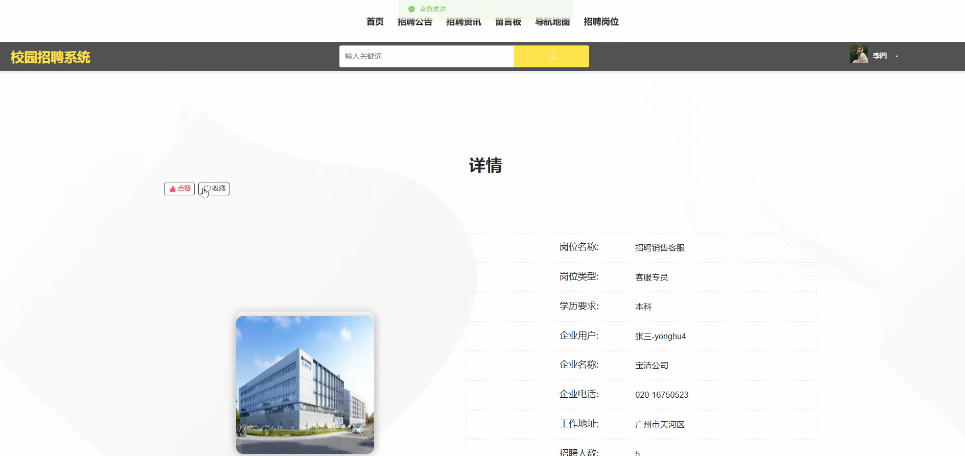Viewport: 965px width, 456px height.
Task: Open the user avatar 李丙 photo
Action: tap(859, 54)
